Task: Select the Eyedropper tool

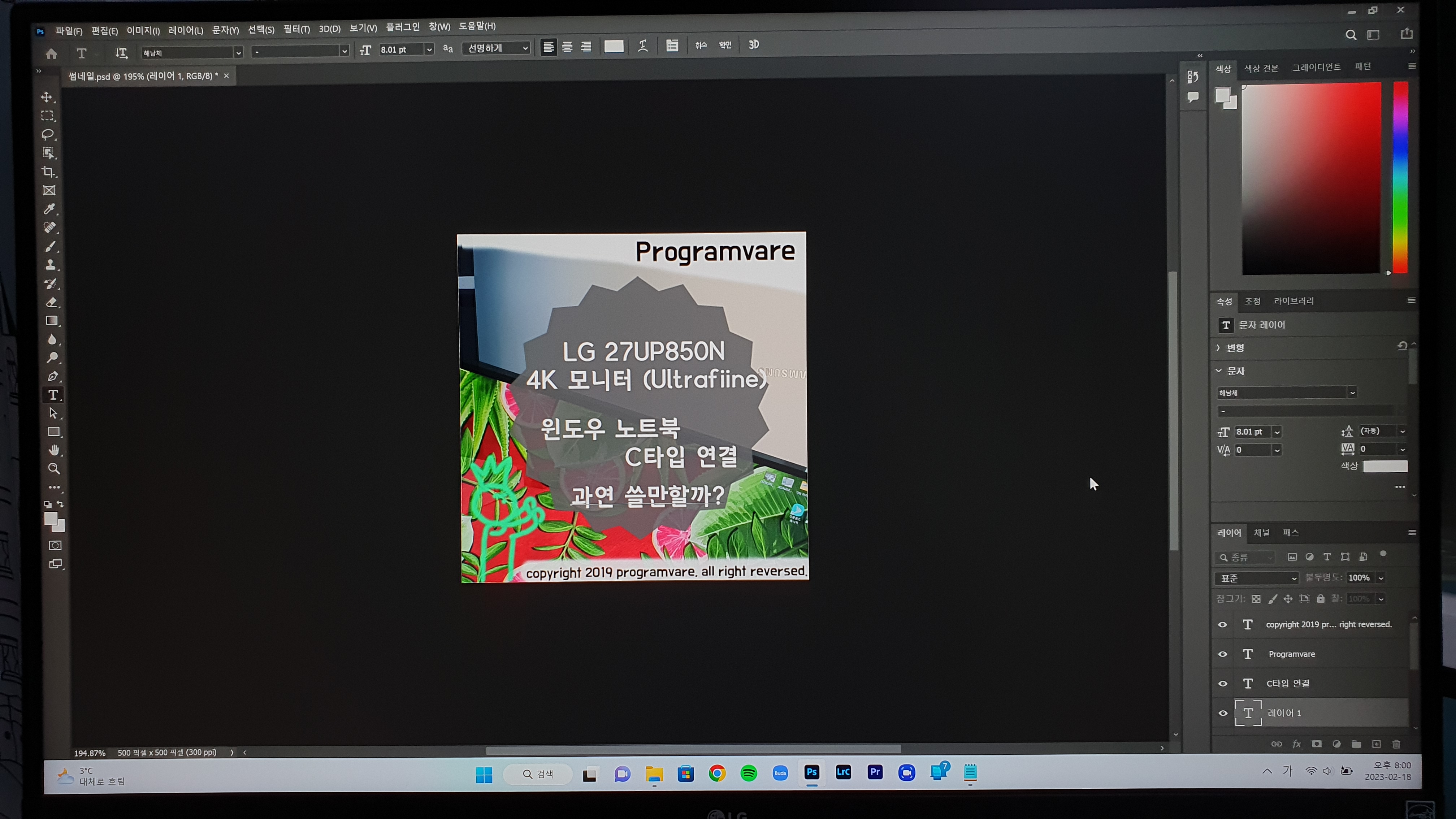Action: pyautogui.click(x=50, y=209)
